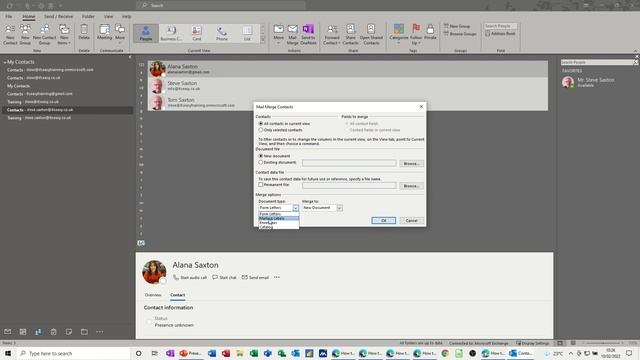The image size is (640, 360).
Task: Click the taskbar search box
Action: (73, 353)
